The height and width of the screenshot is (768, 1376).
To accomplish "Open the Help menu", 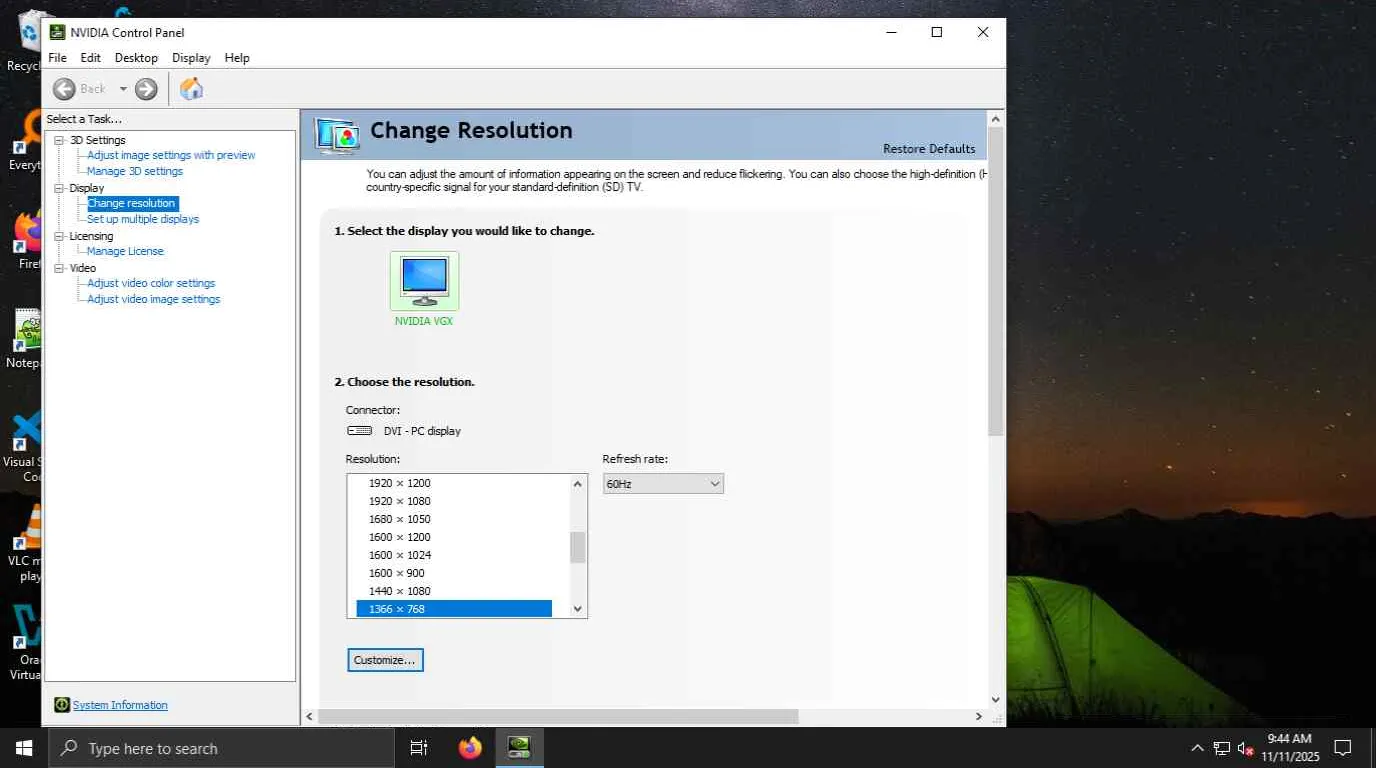I will coord(237,58).
